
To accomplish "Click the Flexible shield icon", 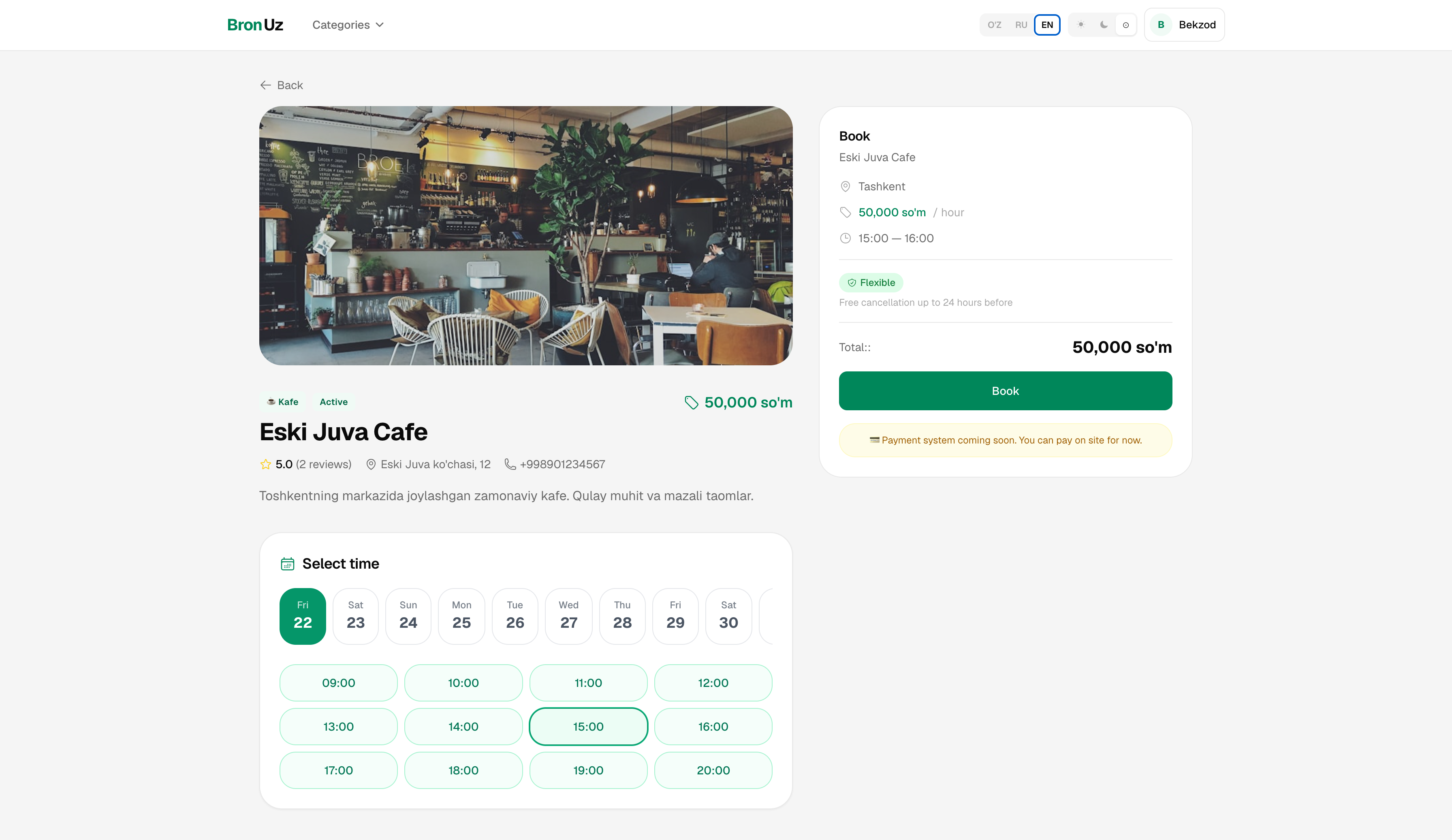I will point(852,282).
